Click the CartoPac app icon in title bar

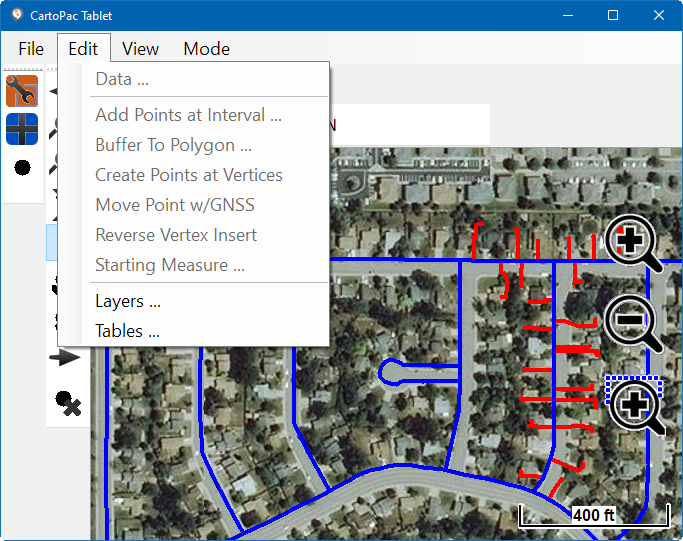16,15
